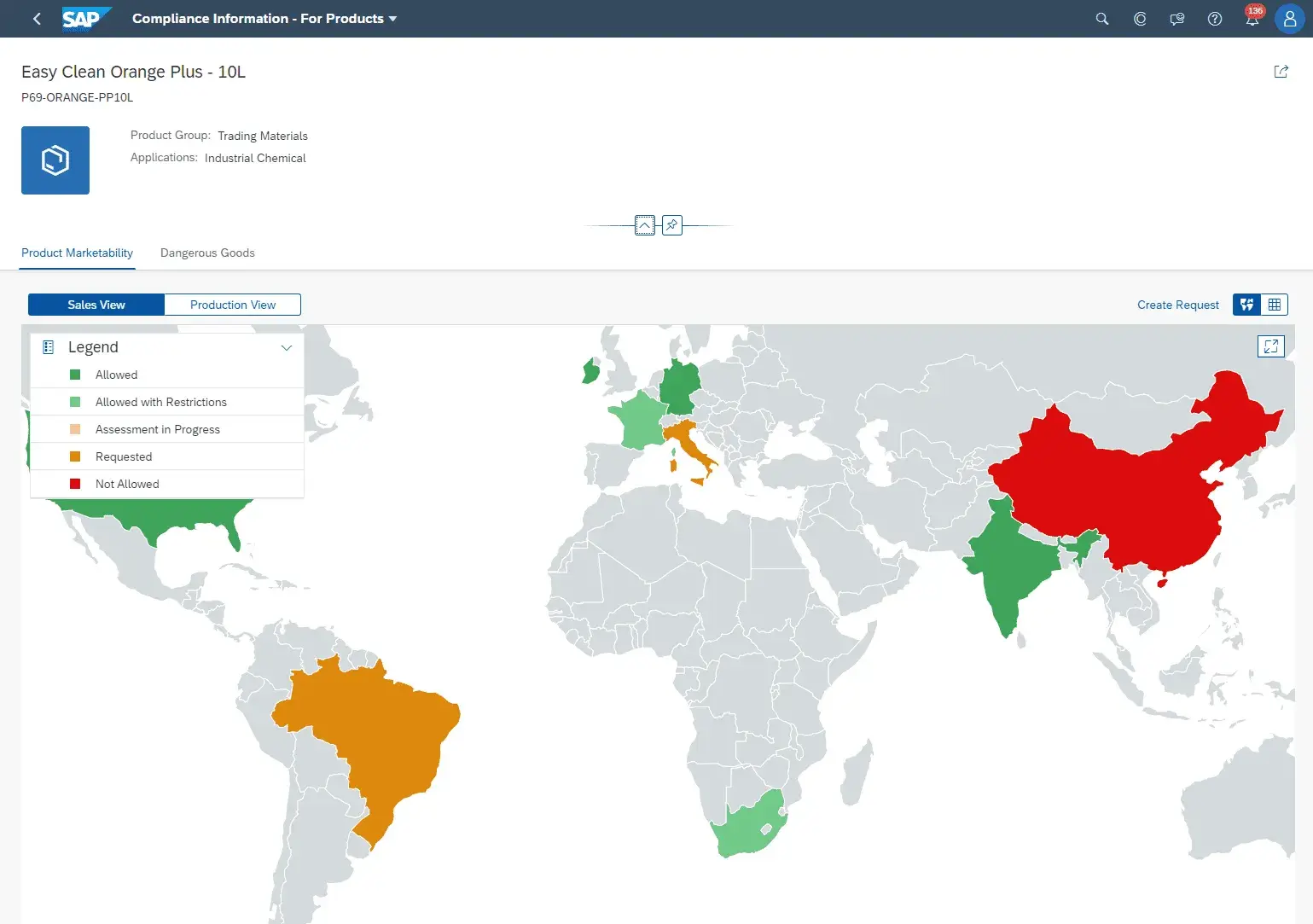
Task: Open the Compliance Information title dropdown
Action: (x=264, y=19)
